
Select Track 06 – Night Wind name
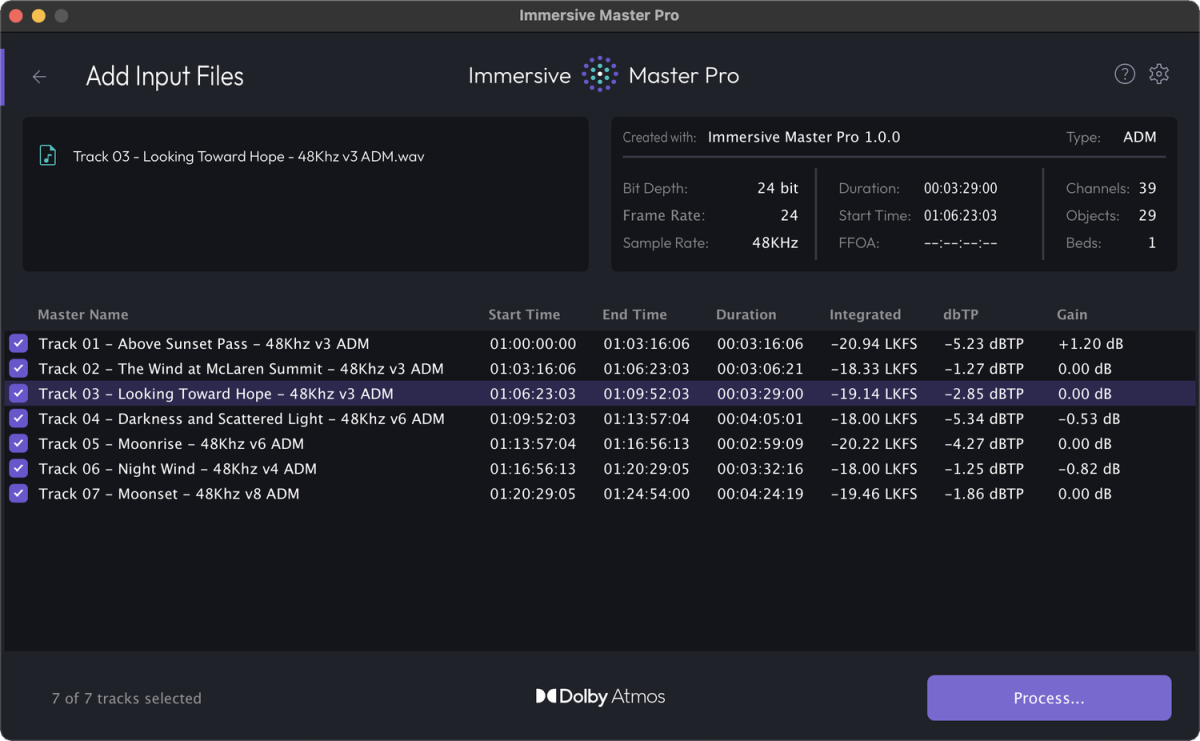(177, 468)
